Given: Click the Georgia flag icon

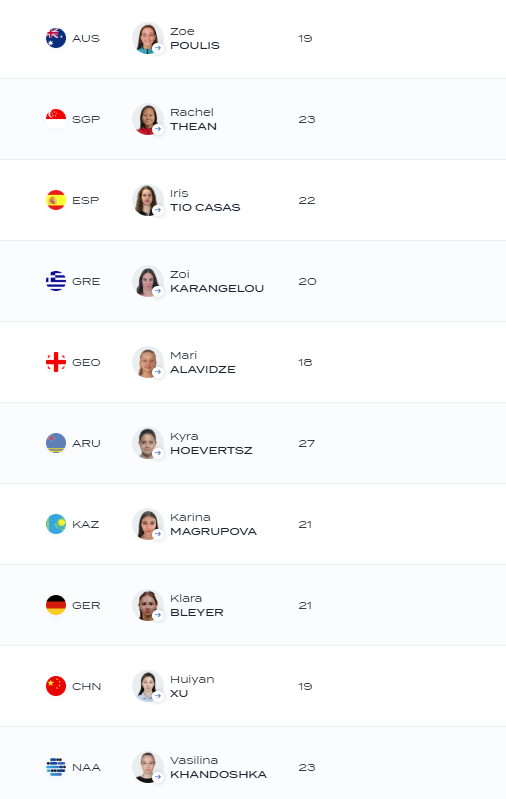Looking at the screenshot, I should click(x=56, y=362).
